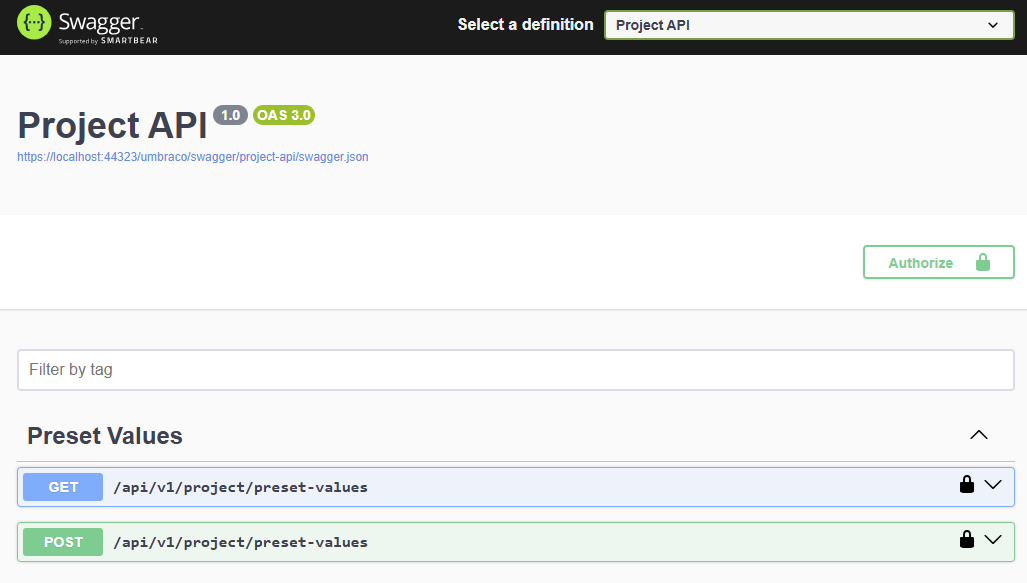Focus the Filter by tag field
1027x583 pixels.
(x=515, y=370)
